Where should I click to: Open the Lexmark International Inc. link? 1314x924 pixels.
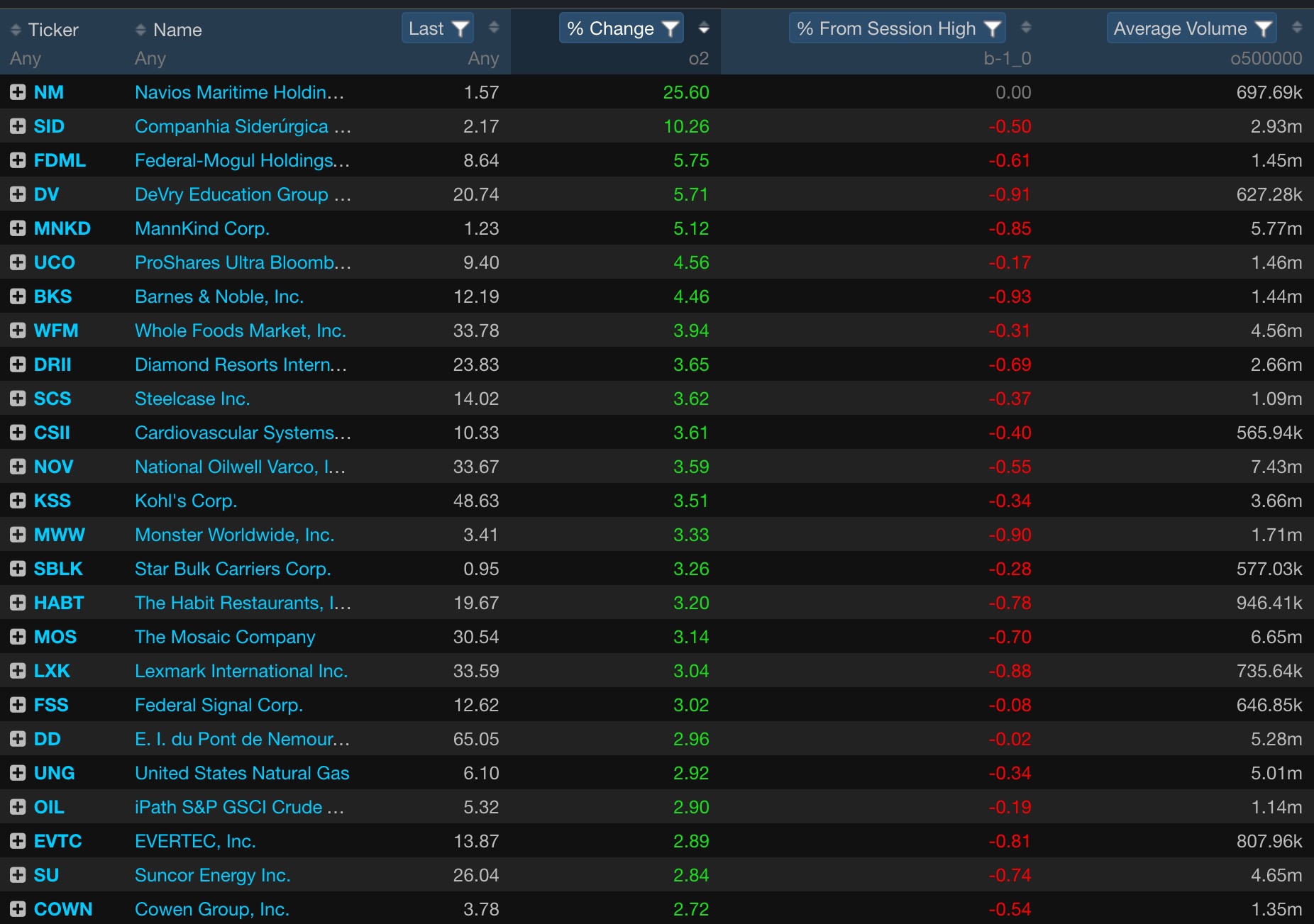[241, 671]
